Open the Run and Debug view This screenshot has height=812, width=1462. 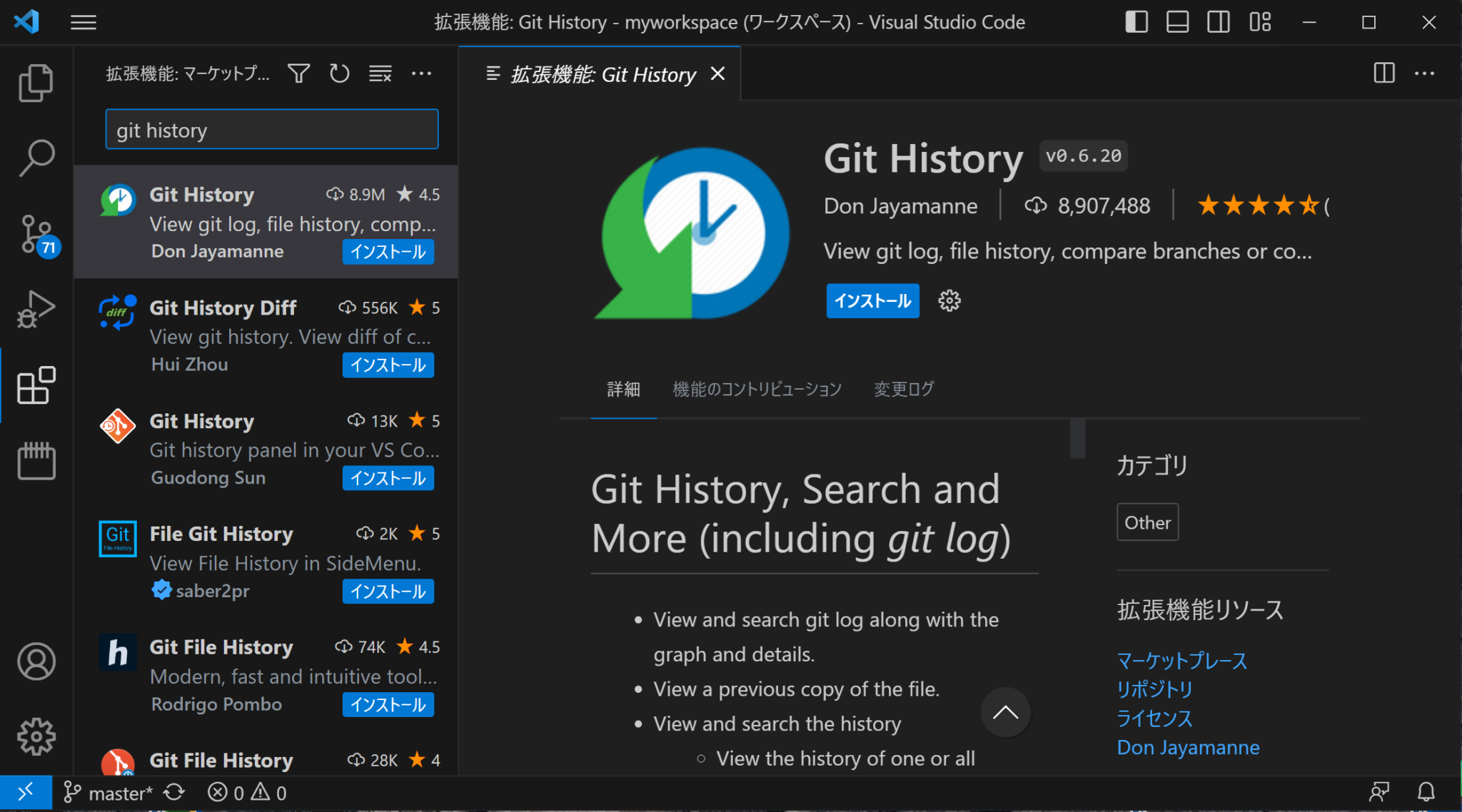[35, 308]
